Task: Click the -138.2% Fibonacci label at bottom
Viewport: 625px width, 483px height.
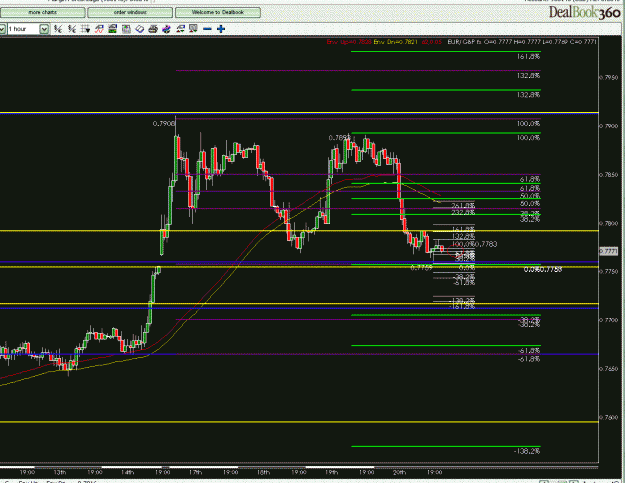Action: click(527, 451)
